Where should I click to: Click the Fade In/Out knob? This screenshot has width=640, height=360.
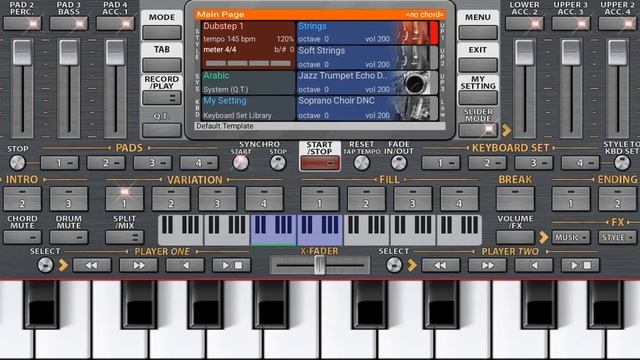pos(399,163)
